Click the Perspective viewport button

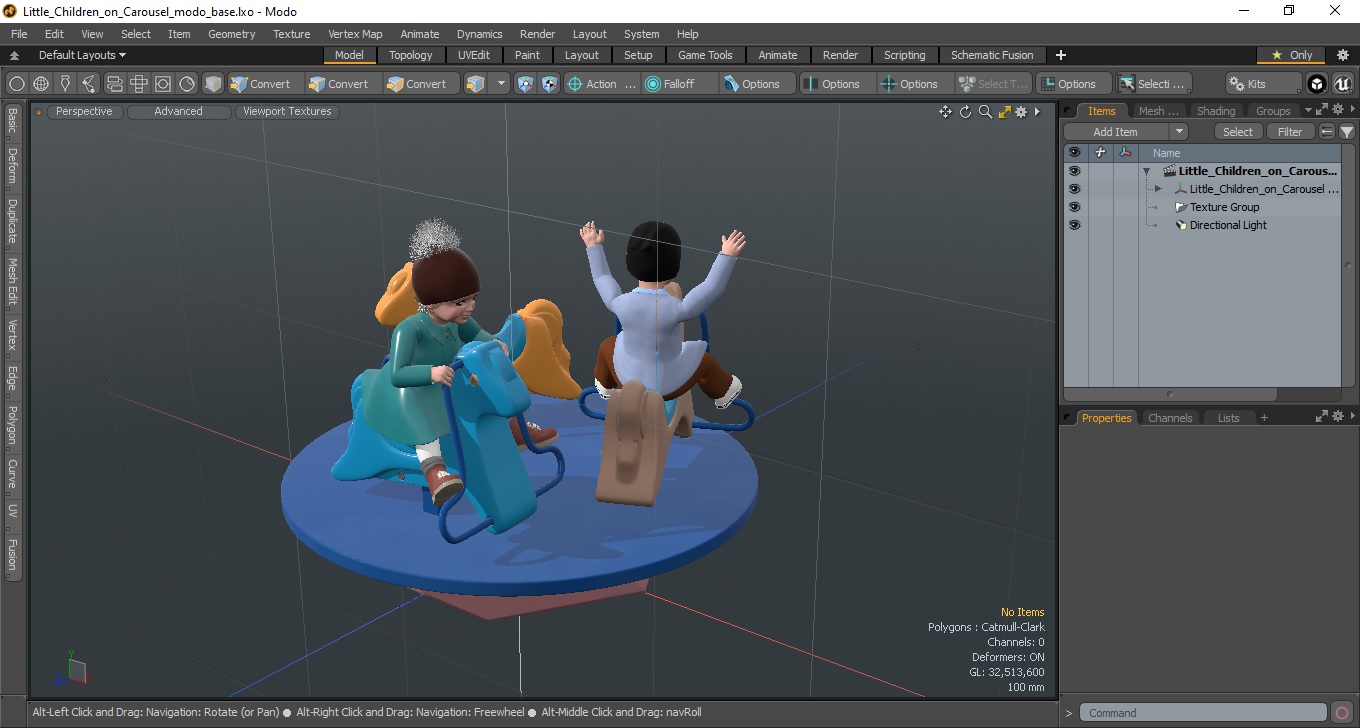click(84, 112)
